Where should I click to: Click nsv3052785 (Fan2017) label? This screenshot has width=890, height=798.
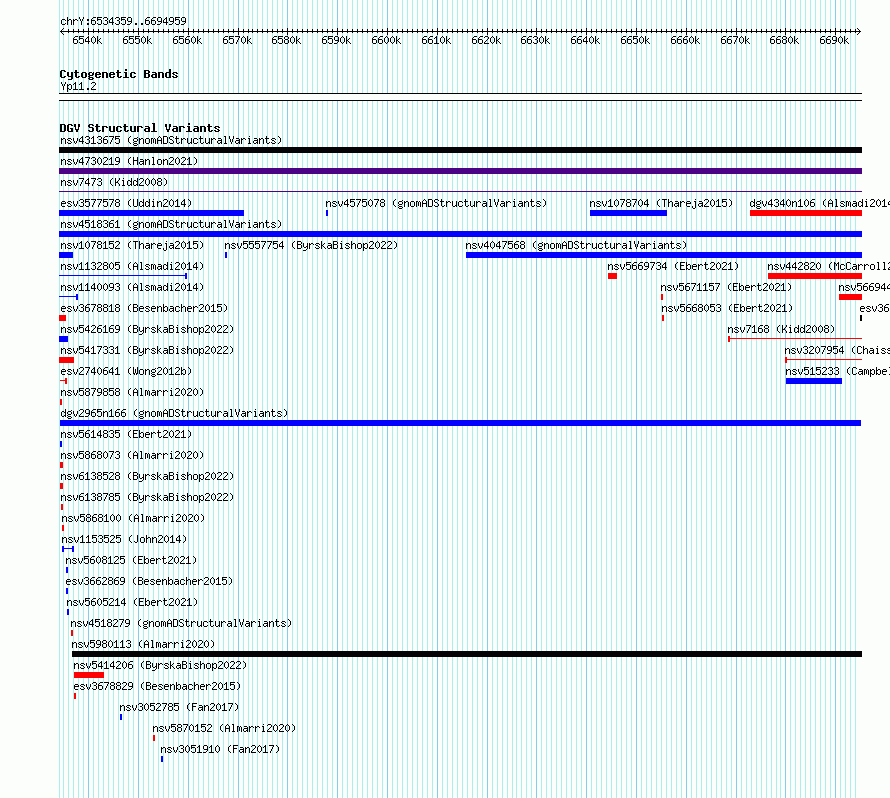(x=179, y=707)
